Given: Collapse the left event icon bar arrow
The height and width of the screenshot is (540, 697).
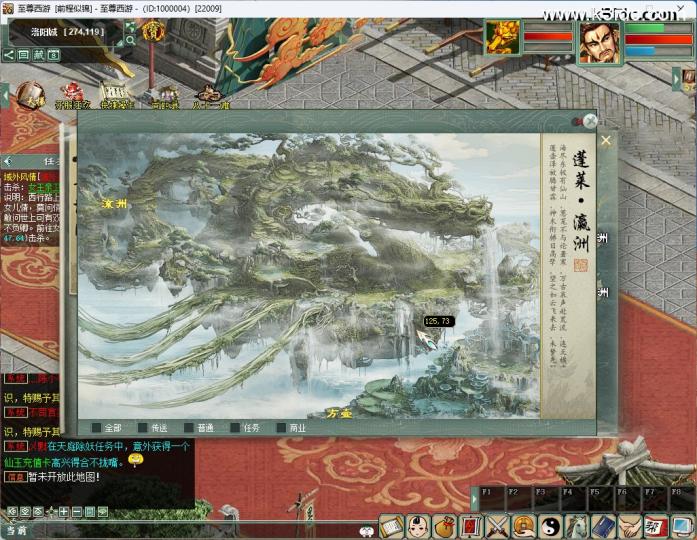Looking at the screenshot, I should tap(5, 95).
